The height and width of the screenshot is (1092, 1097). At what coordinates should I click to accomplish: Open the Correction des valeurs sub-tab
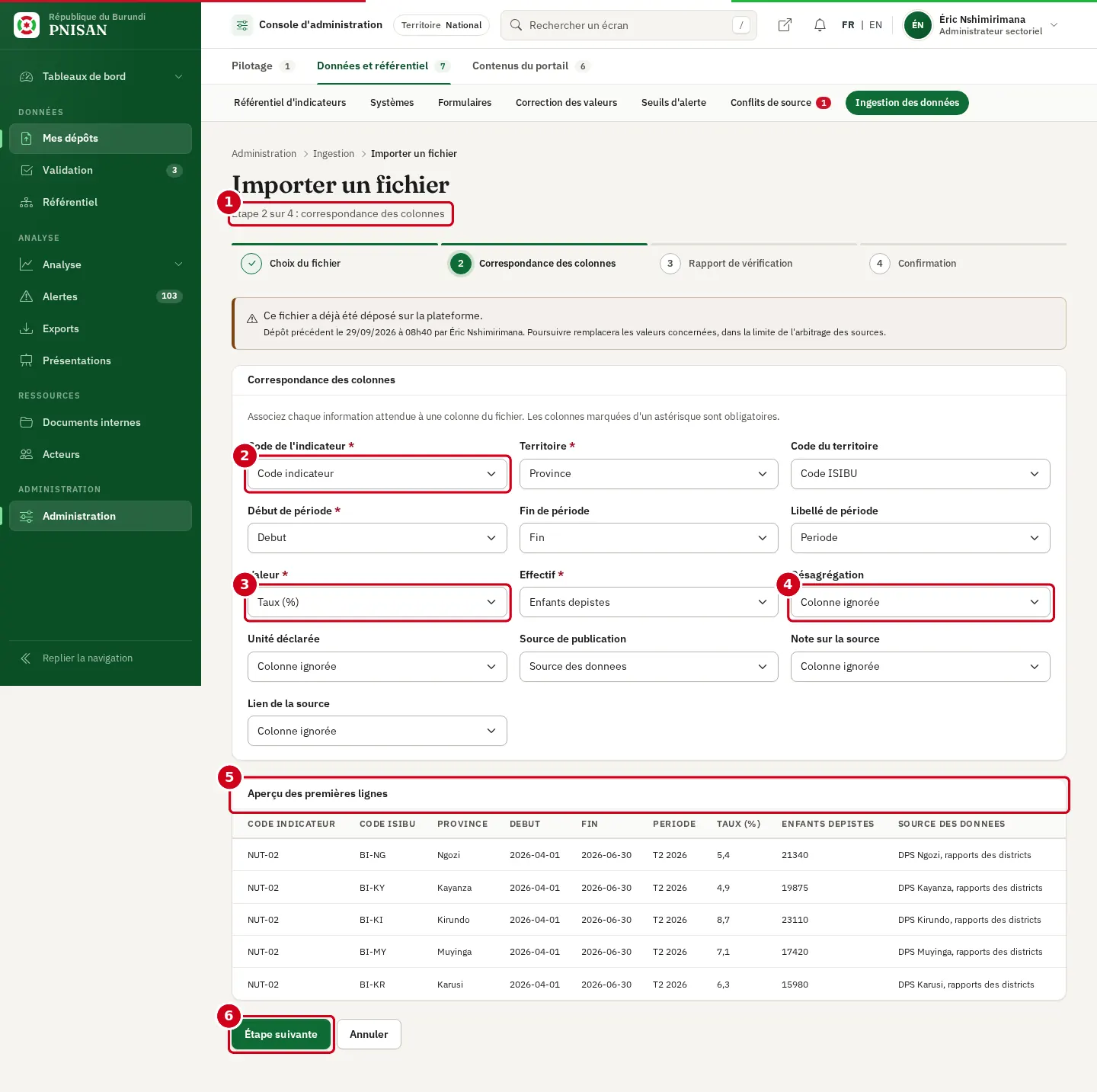[566, 103]
